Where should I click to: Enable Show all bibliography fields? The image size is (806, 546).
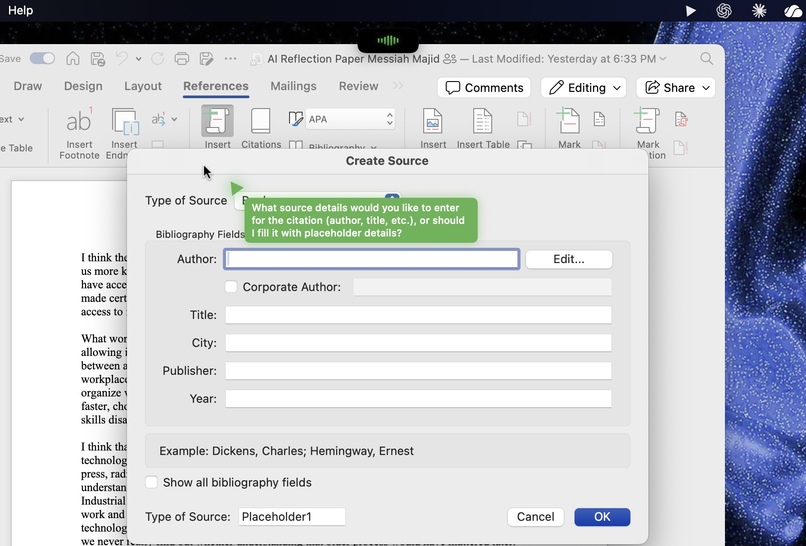tap(151, 482)
